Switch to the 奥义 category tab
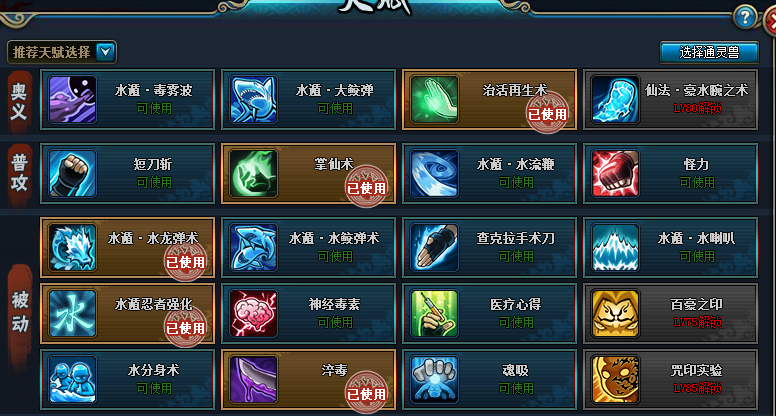This screenshot has height=416, width=776. [19, 101]
